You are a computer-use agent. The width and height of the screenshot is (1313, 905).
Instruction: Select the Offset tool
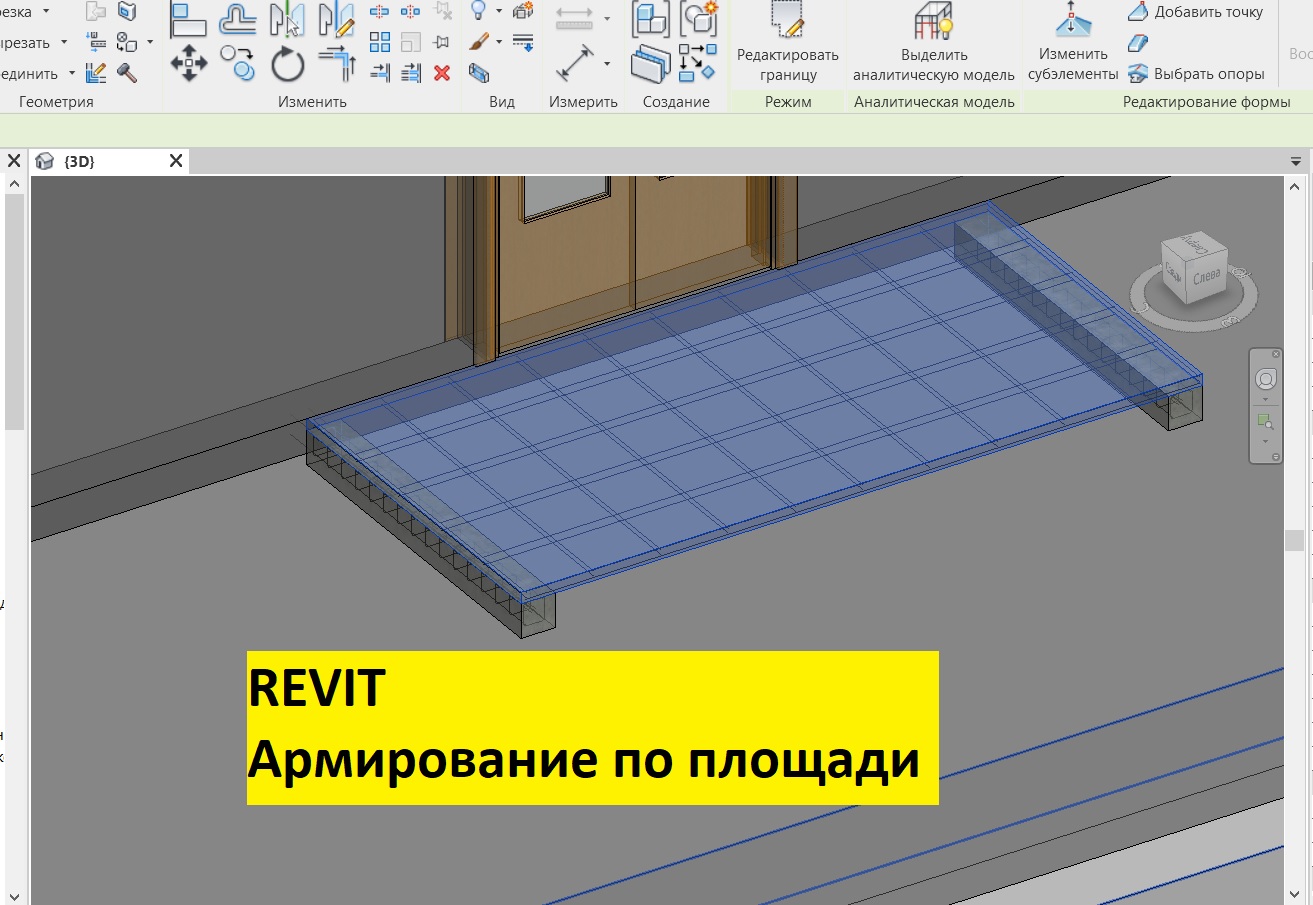[238, 19]
